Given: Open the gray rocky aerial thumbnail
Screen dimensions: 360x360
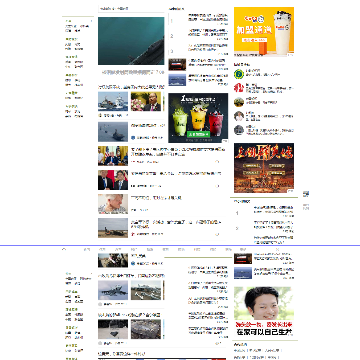Looking at the screenshot, I should coord(146,329).
